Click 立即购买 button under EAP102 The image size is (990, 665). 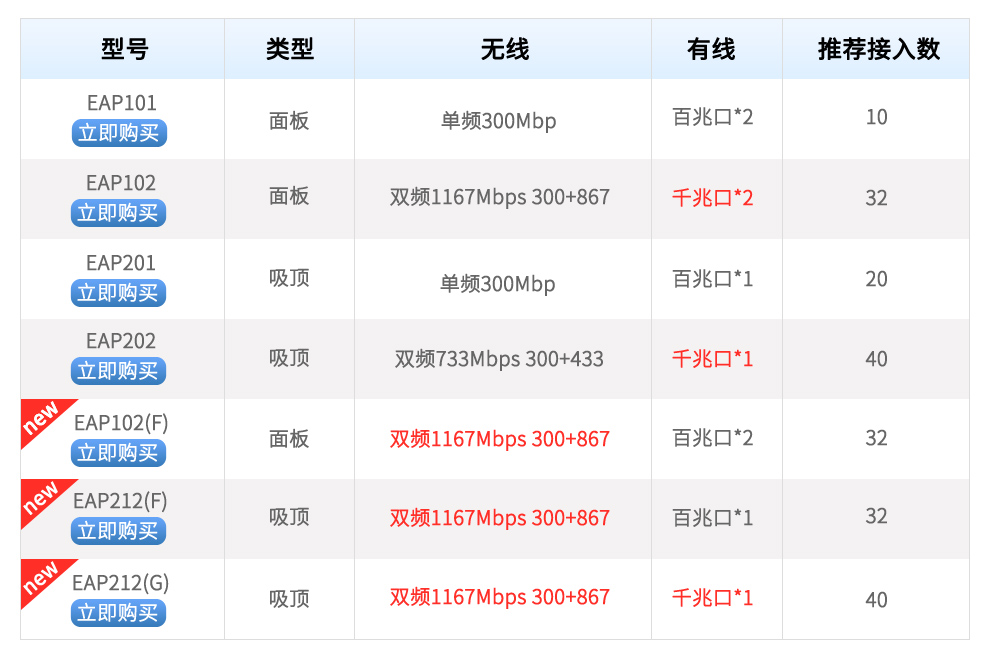click(119, 213)
